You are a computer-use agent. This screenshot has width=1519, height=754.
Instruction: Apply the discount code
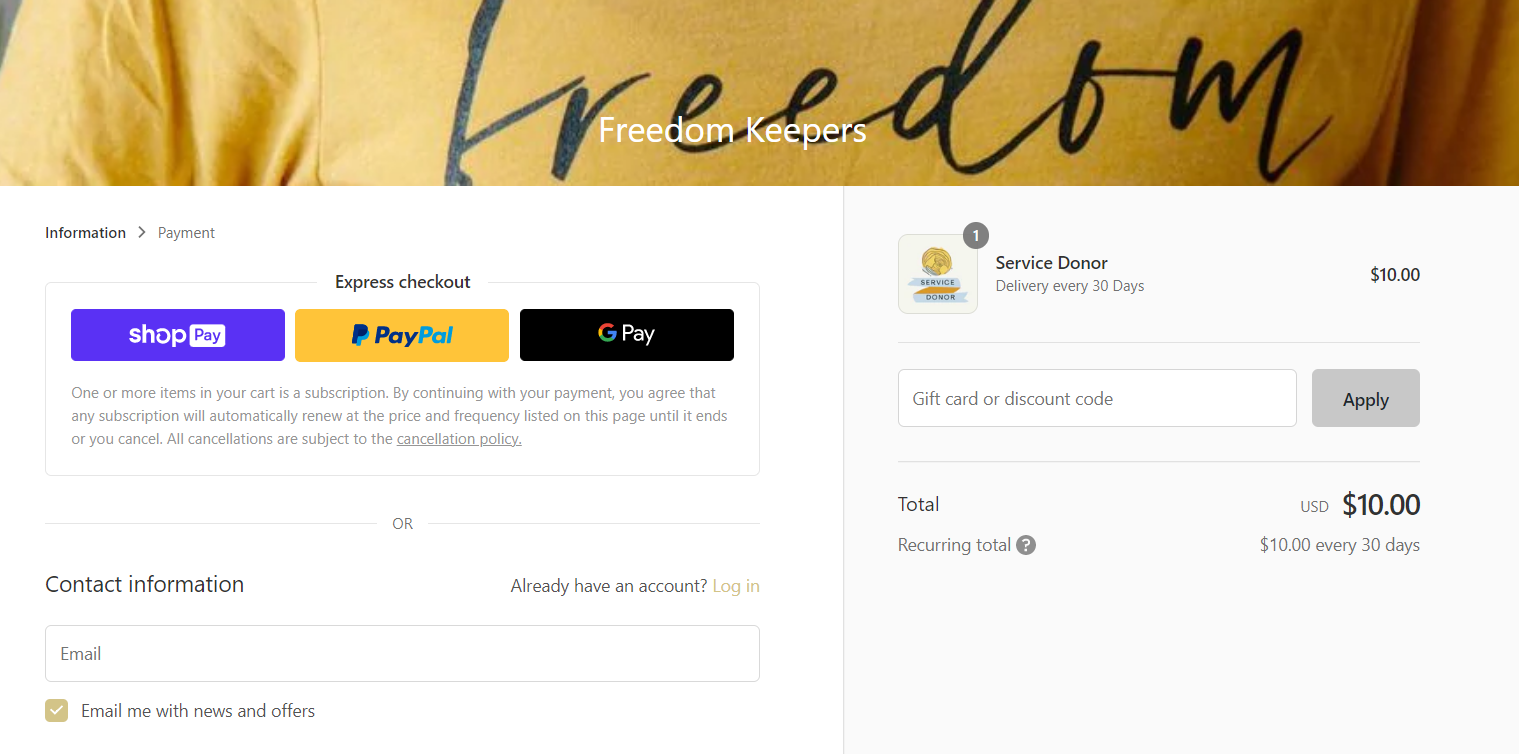click(1366, 398)
